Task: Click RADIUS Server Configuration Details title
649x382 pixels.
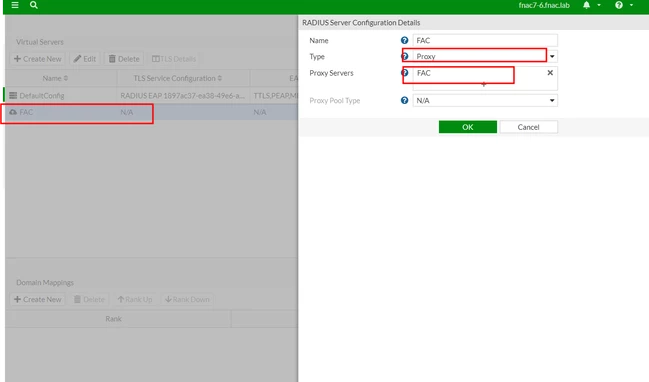Action: [361, 22]
